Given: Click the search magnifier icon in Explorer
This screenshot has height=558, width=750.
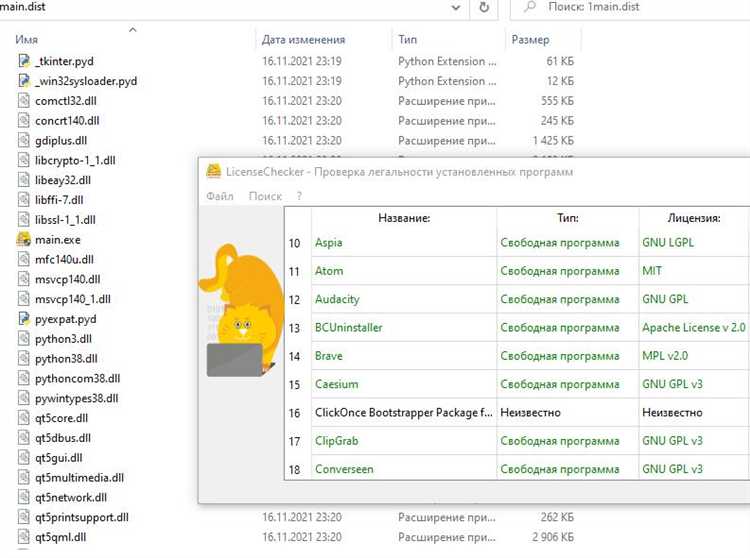Looking at the screenshot, I should coord(530,7).
